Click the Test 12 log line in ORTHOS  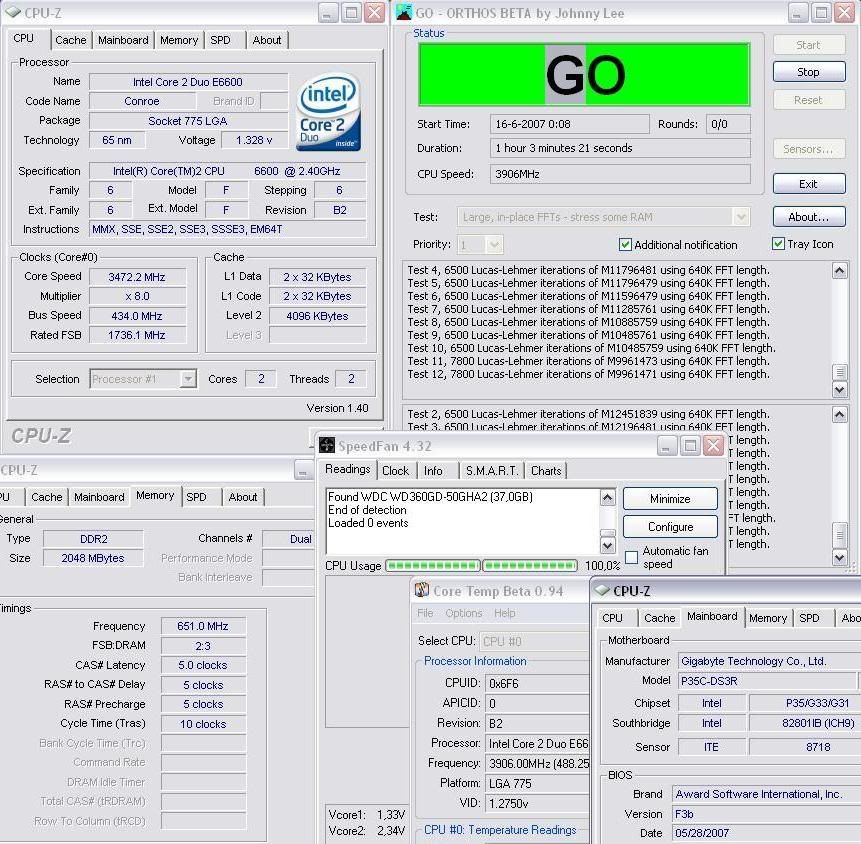click(x=588, y=374)
